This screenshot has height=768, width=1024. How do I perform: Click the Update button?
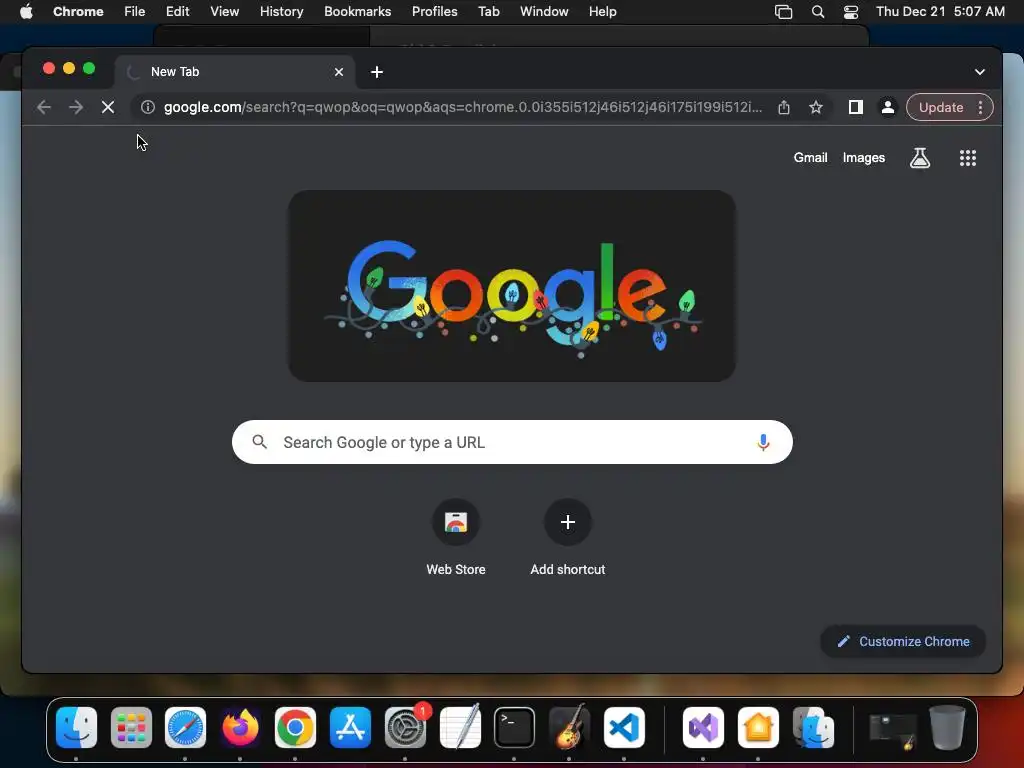[x=941, y=107]
